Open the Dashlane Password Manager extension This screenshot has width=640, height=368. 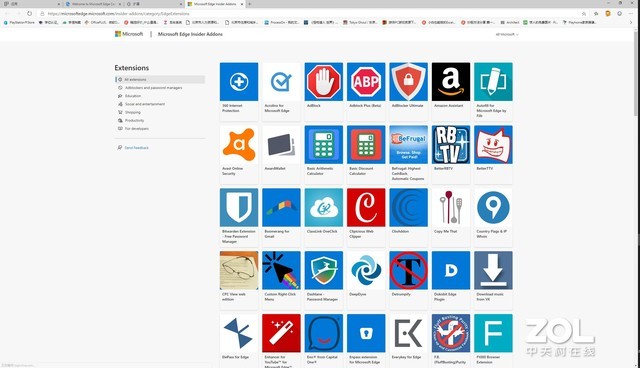pos(324,279)
